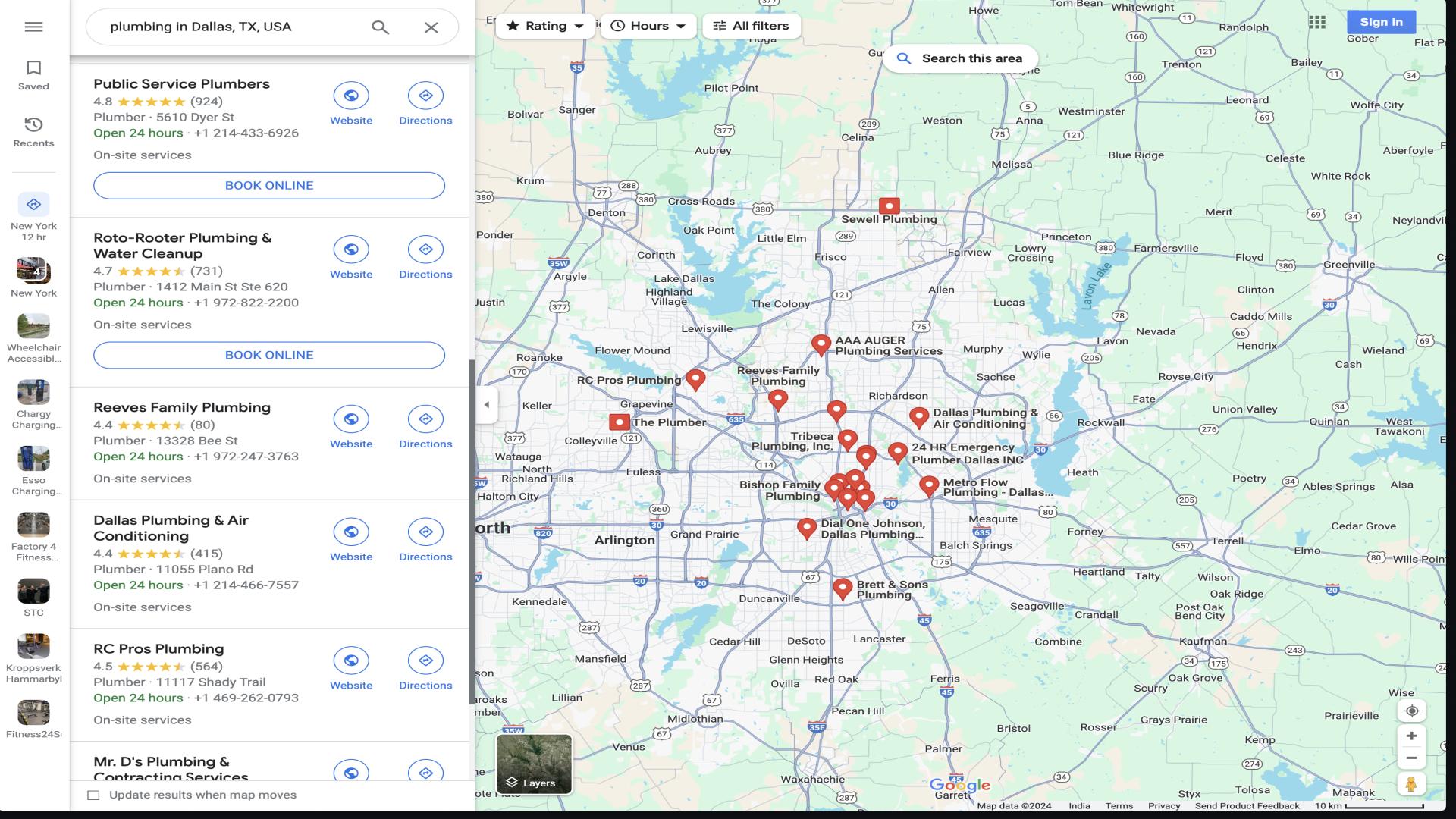Open the Reeves Family Plumbing listing title
The height and width of the screenshot is (819, 1456).
coord(182,407)
